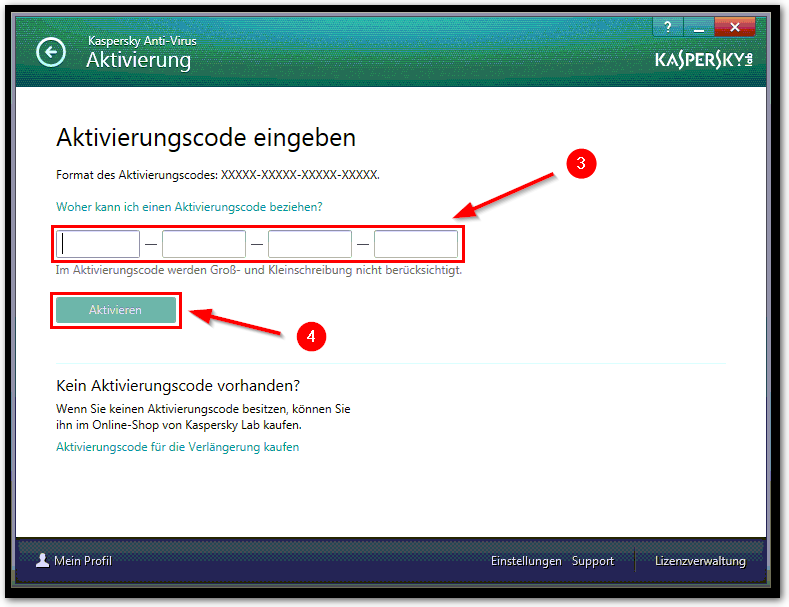Focus the fourth activation code field

[x=416, y=244]
